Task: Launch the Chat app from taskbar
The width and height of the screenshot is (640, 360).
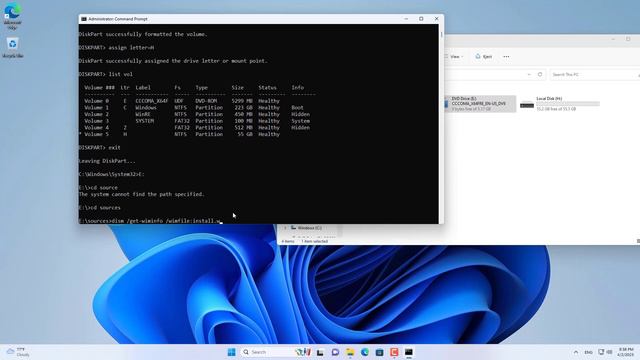Action: point(335,352)
